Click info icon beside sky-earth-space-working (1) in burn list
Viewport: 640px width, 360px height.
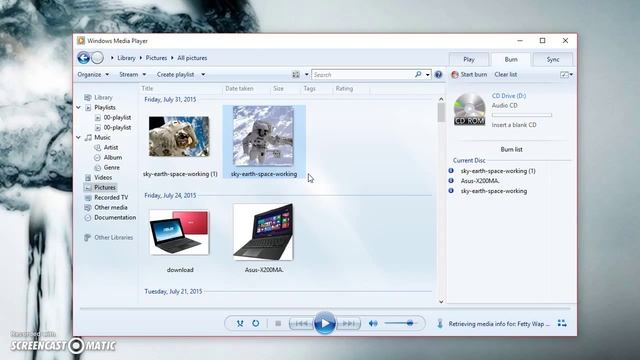coord(451,171)
